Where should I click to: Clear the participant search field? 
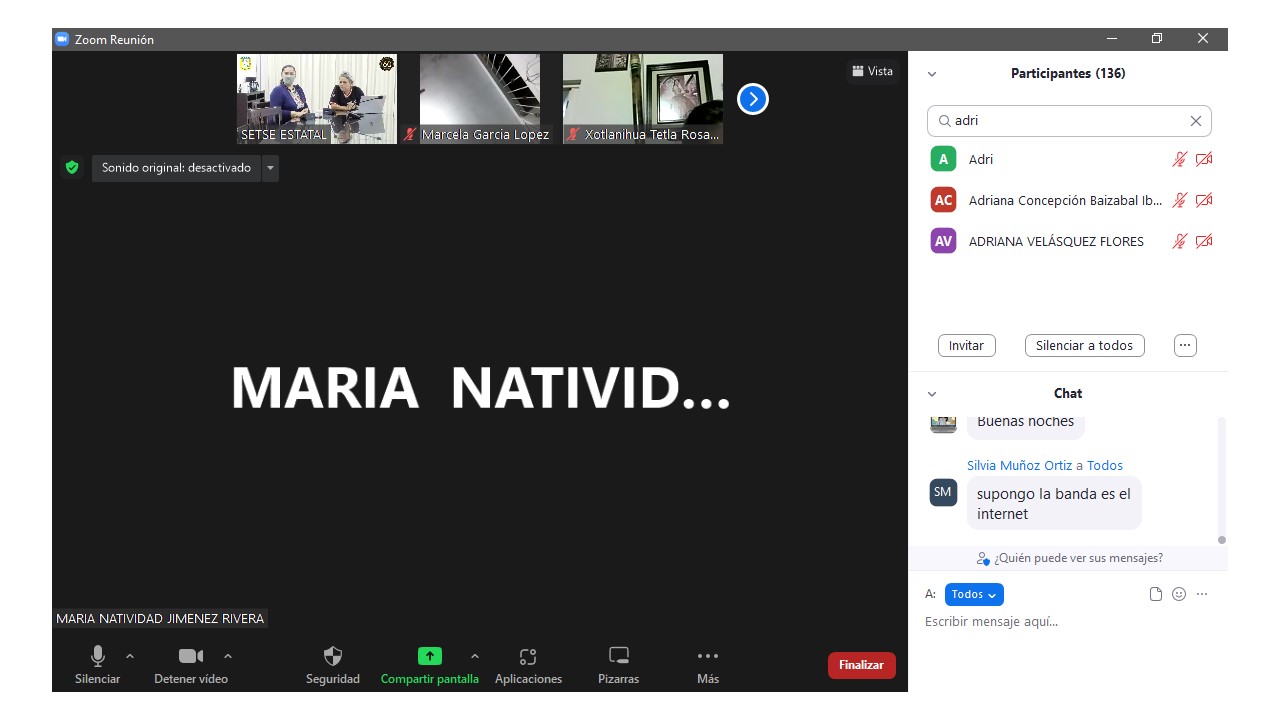(1195, 121)
